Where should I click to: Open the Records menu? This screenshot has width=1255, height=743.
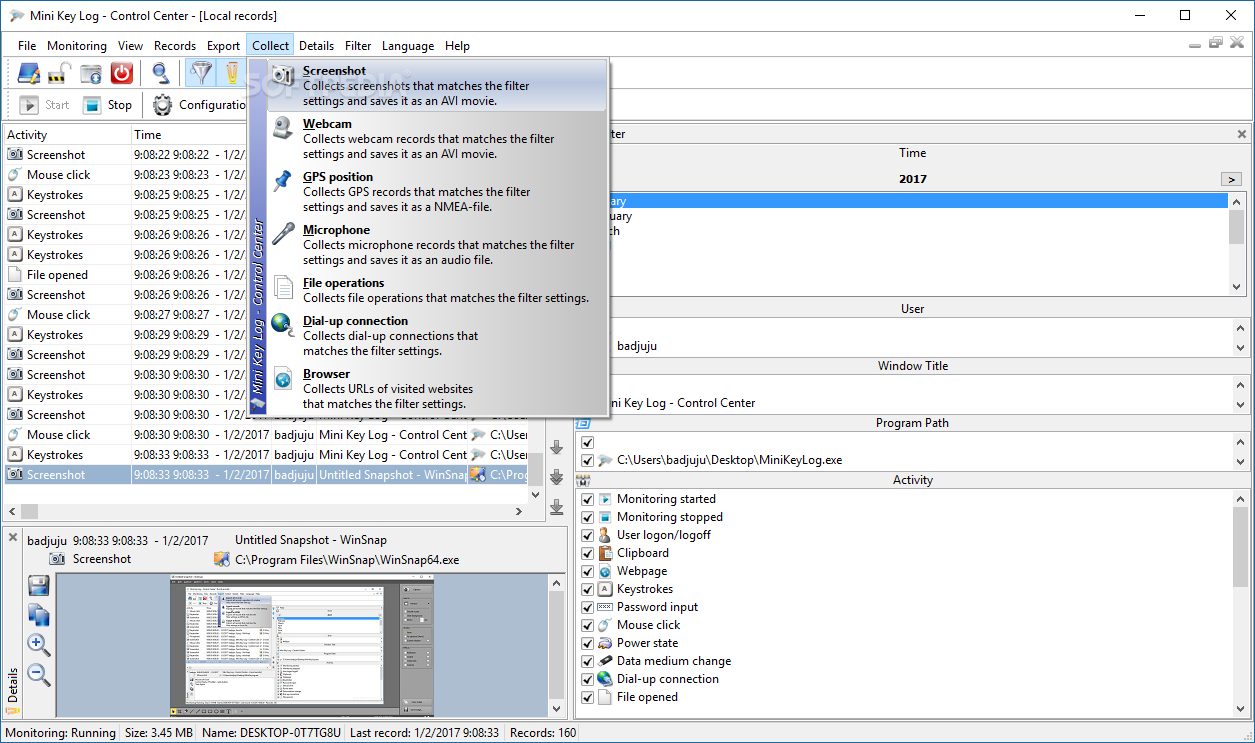click(175, 46)
